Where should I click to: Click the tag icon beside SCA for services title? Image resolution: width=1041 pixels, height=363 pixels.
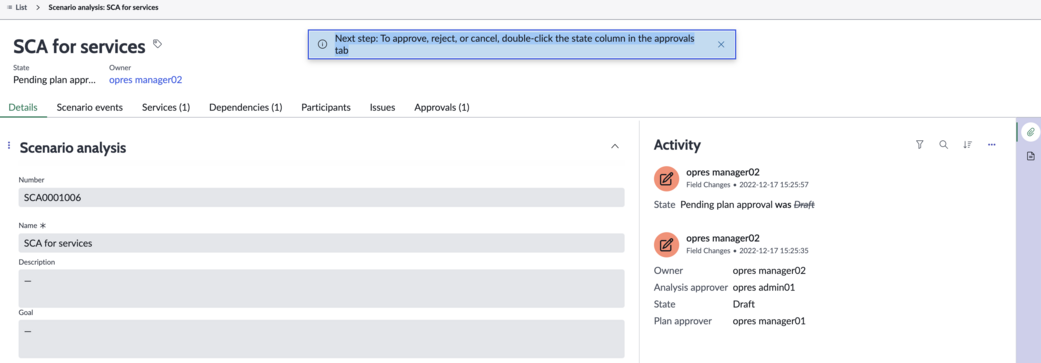(157, 44)
